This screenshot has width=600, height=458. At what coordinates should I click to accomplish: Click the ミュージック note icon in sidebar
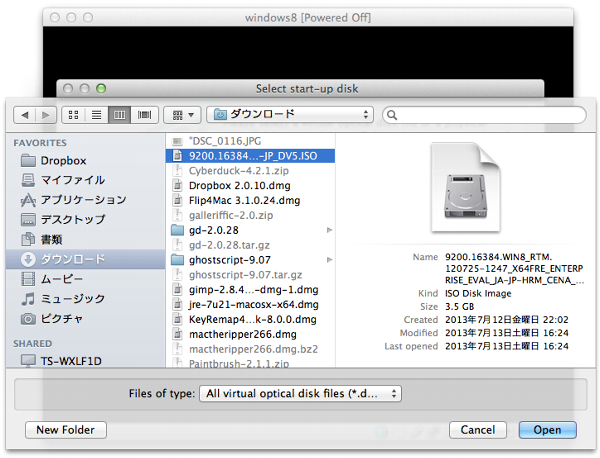(x=28, y=299)
